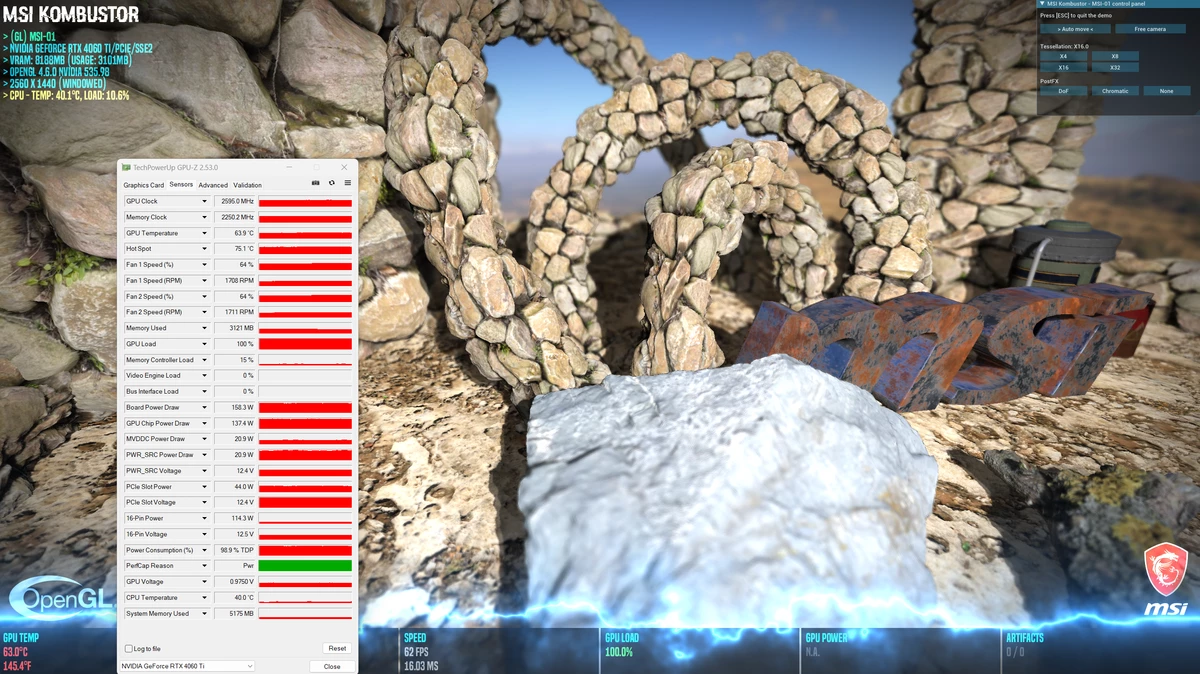Viewport: 1200px width, 674px height.
Task: Open the Fan 2 Speed (%) dropdown
Action: [205, 296]
